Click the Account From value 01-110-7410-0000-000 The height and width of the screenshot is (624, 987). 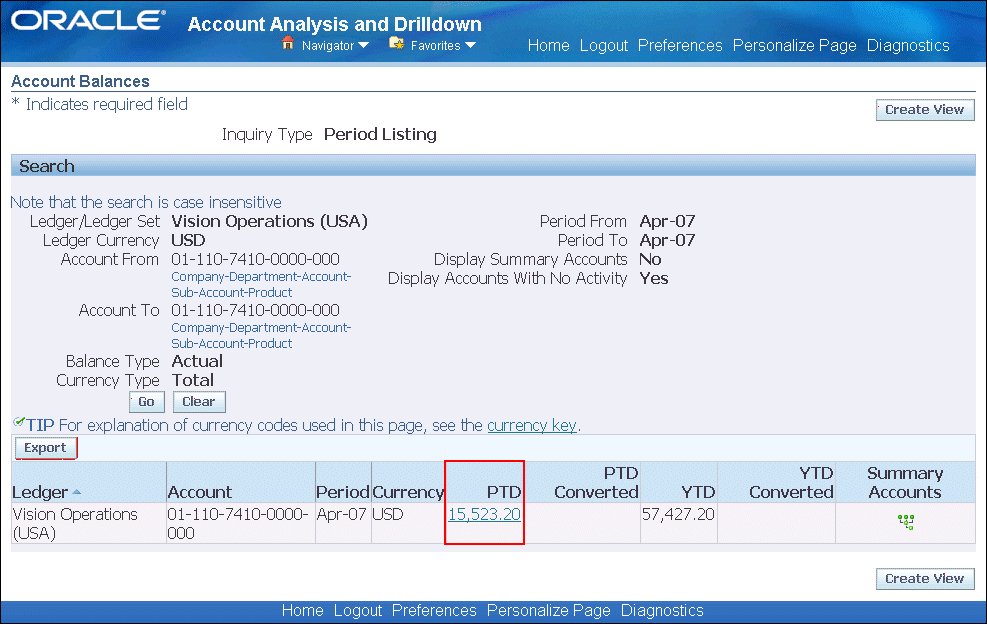[x=255, y=259]
